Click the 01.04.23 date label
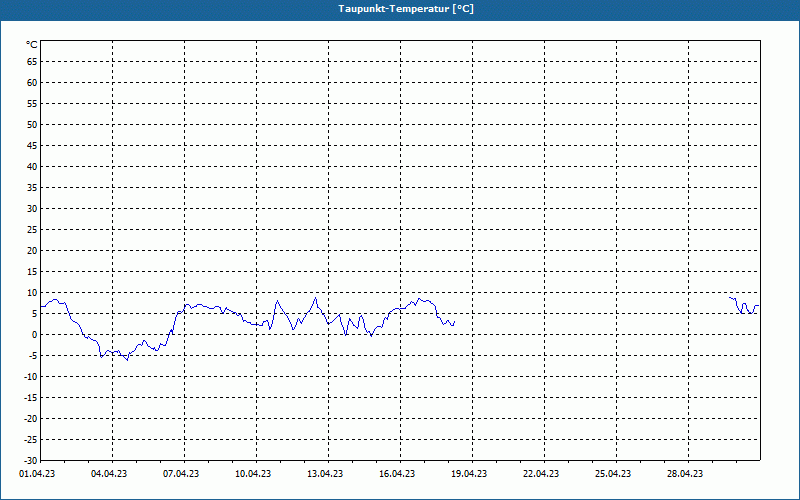Screen dimensions: 800x500 coord(37,474)
